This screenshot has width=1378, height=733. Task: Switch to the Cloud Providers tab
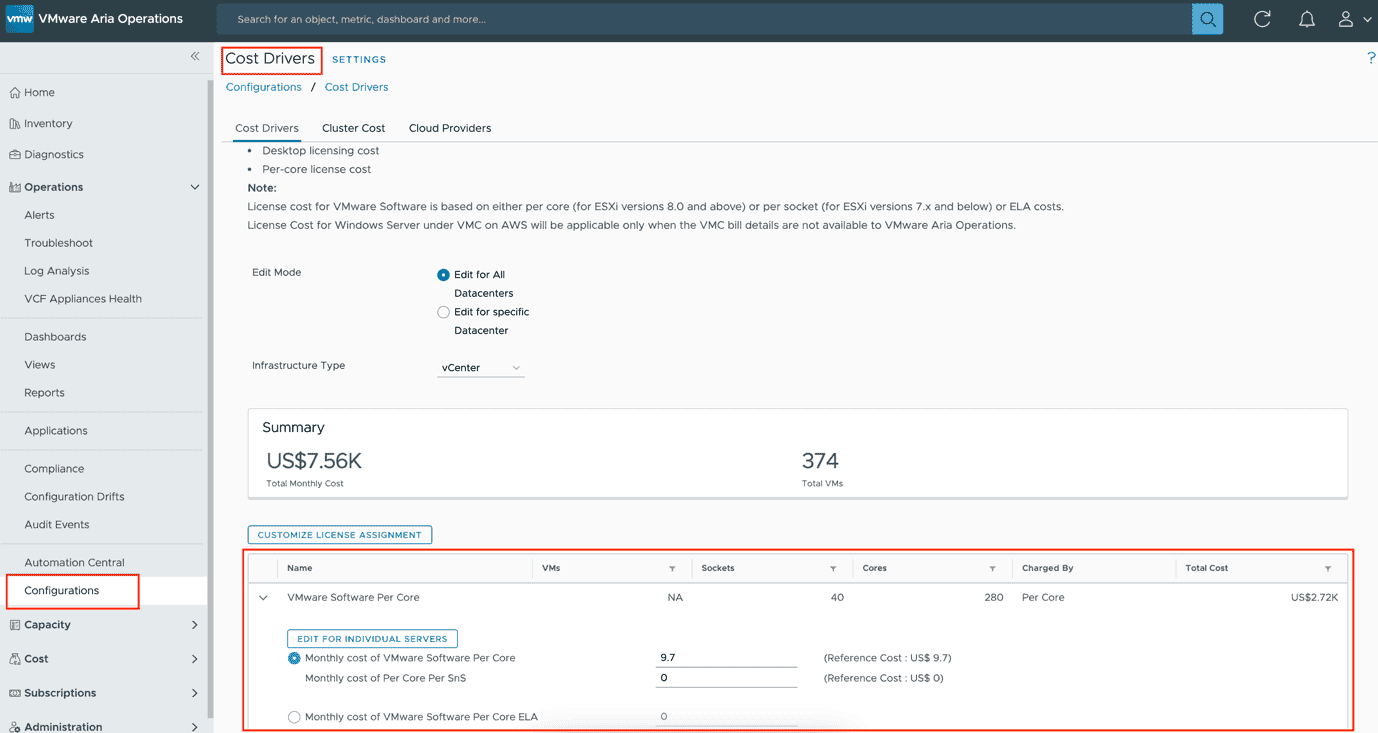pos(449,128)
